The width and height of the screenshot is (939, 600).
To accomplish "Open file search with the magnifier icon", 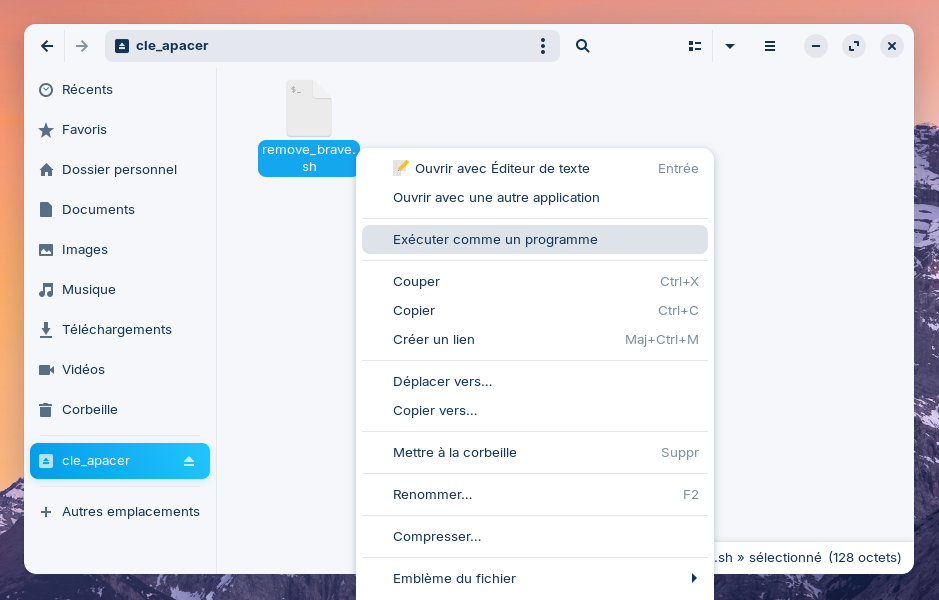I will (x=582, y=46).
